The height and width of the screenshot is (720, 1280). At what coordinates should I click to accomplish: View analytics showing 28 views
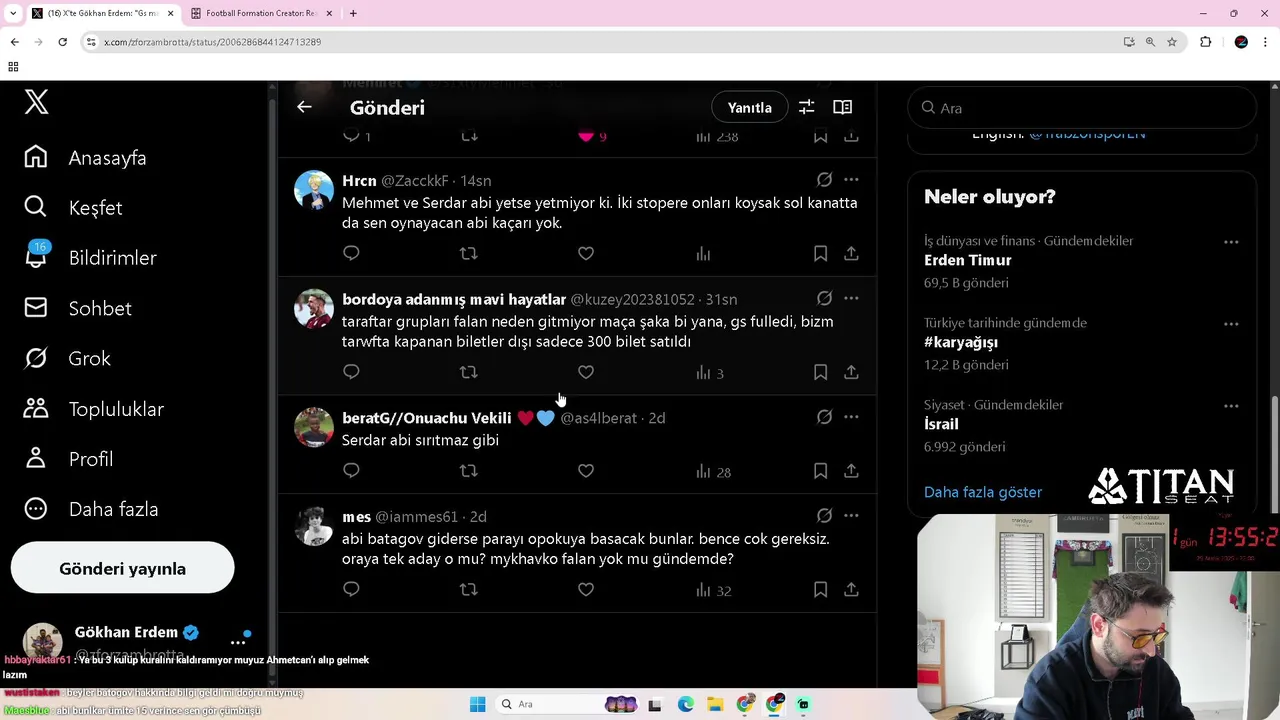tap(713, 472)
